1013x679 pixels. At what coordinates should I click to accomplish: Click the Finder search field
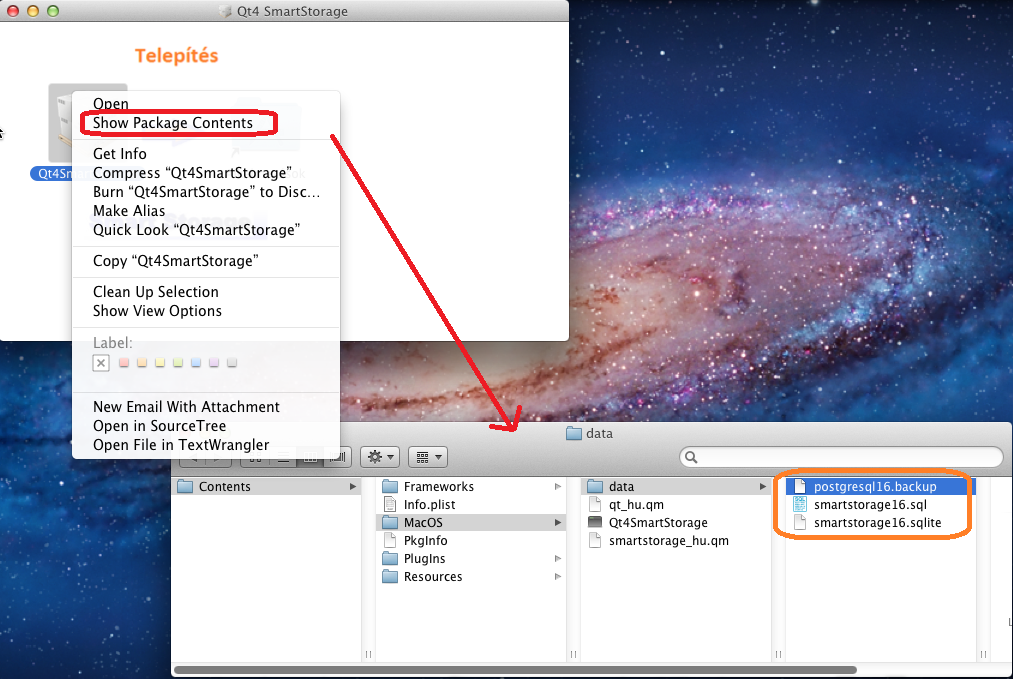click(841, 457)
